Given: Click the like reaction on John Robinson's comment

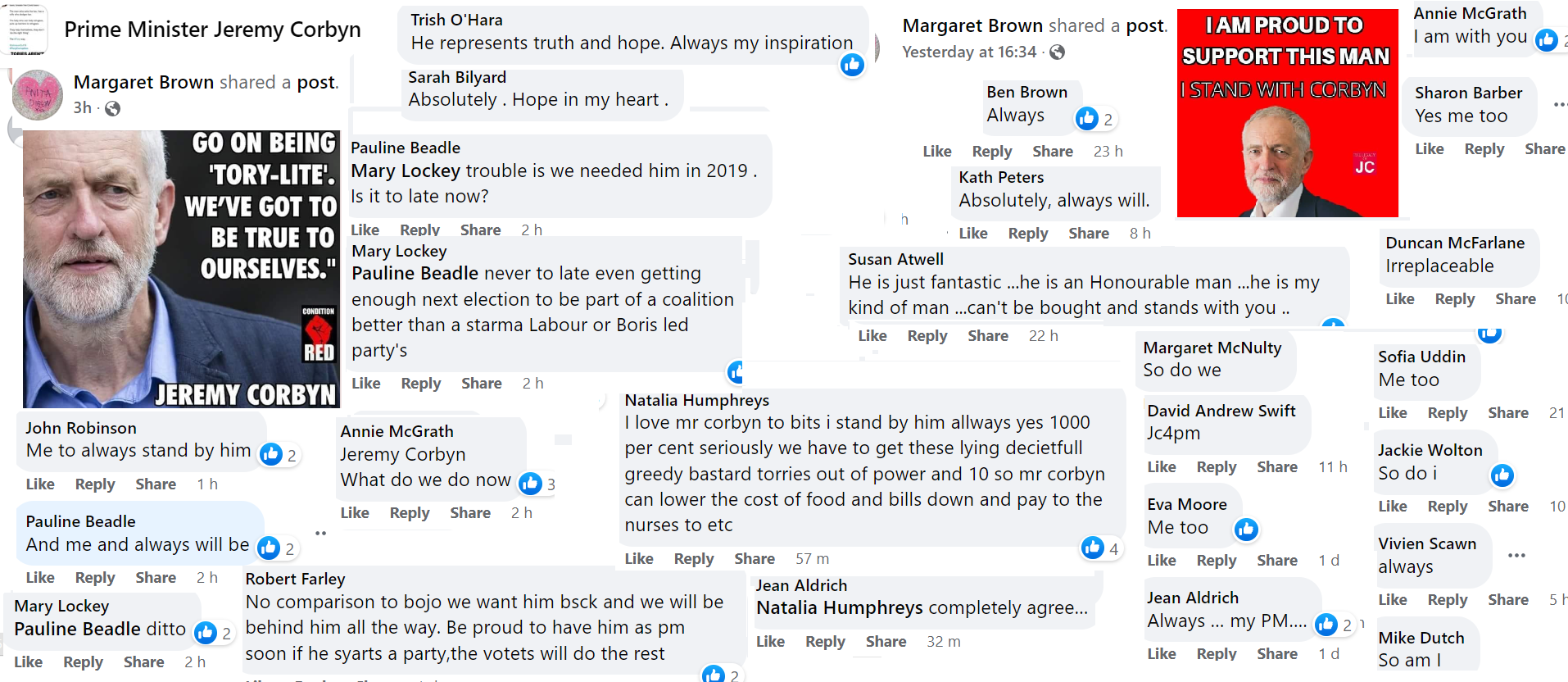Looking at the screenshot, I should [271, 454].
